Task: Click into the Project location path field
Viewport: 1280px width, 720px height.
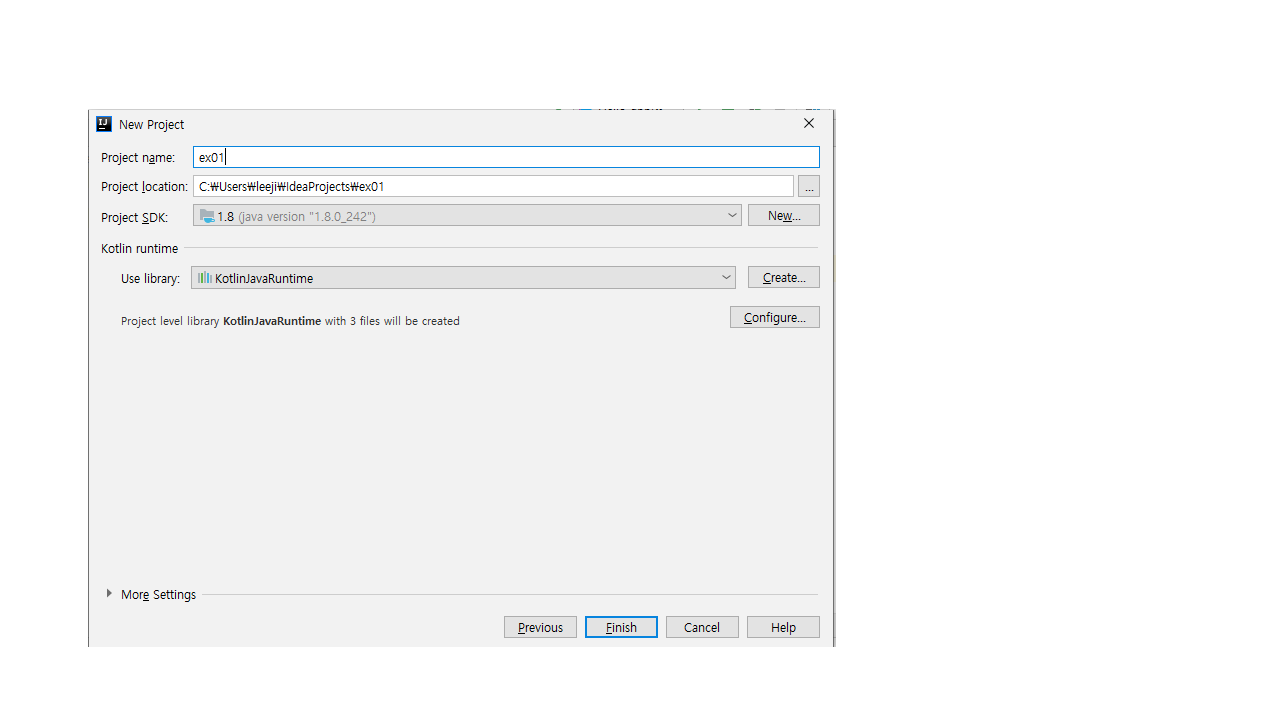Action: click(493, 187)
